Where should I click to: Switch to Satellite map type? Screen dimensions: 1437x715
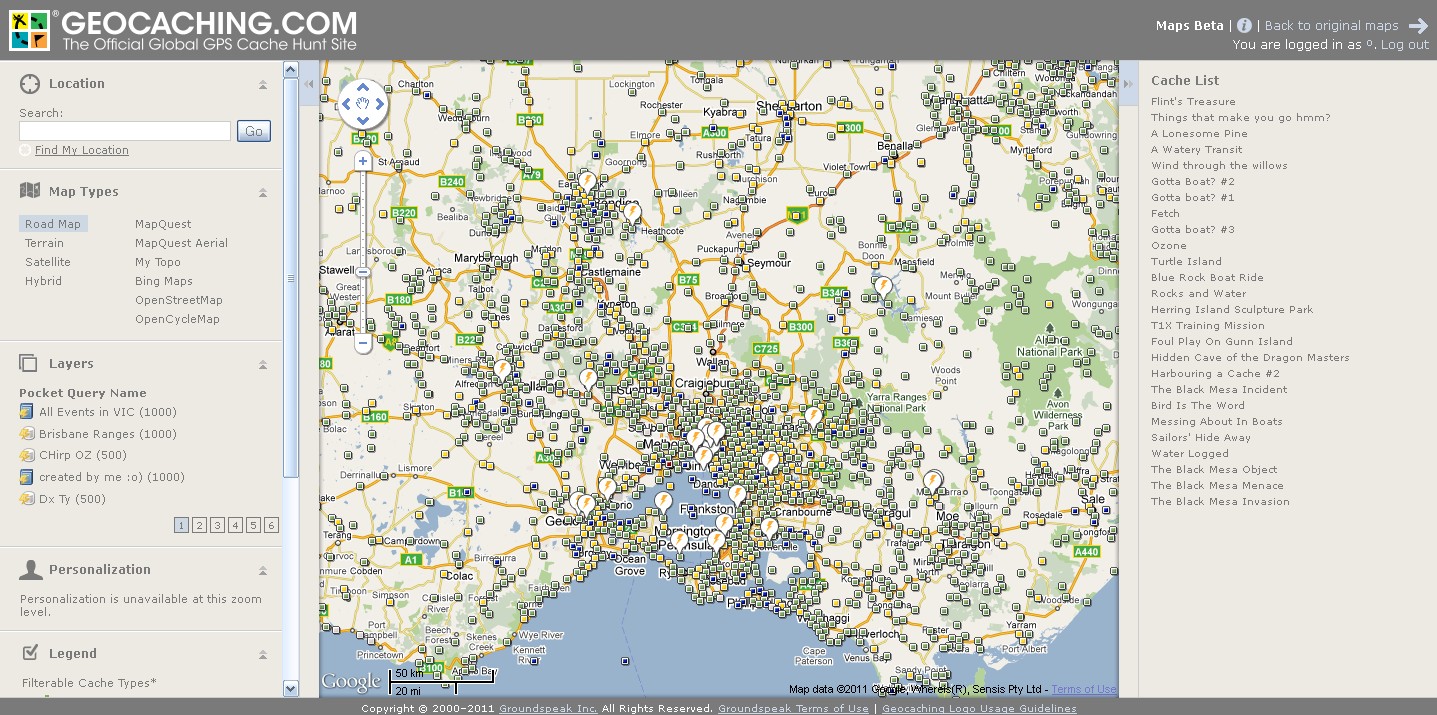click(x=48, y=262)
